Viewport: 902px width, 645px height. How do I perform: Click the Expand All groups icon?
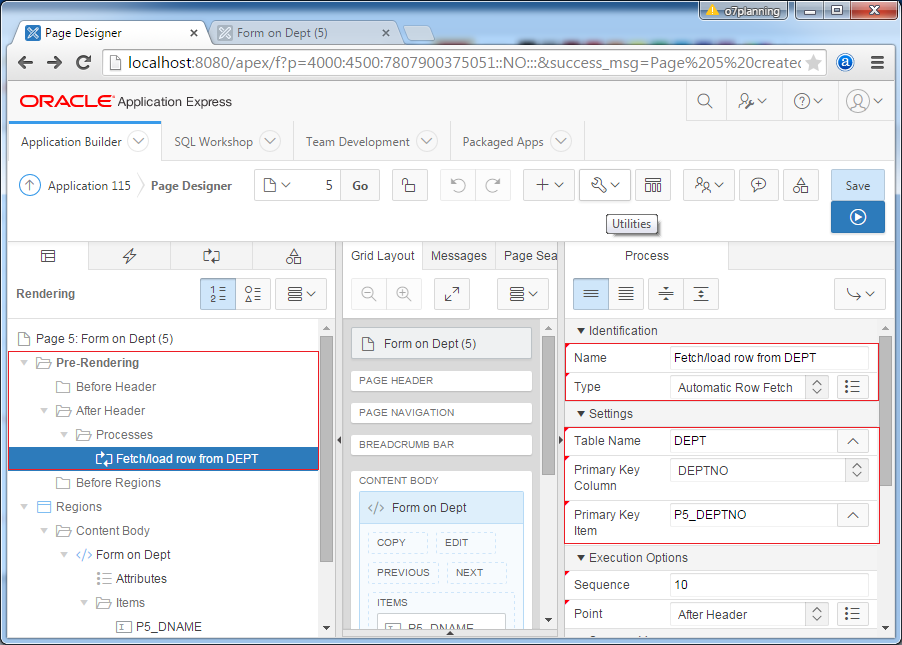click(x=701, y=294)
